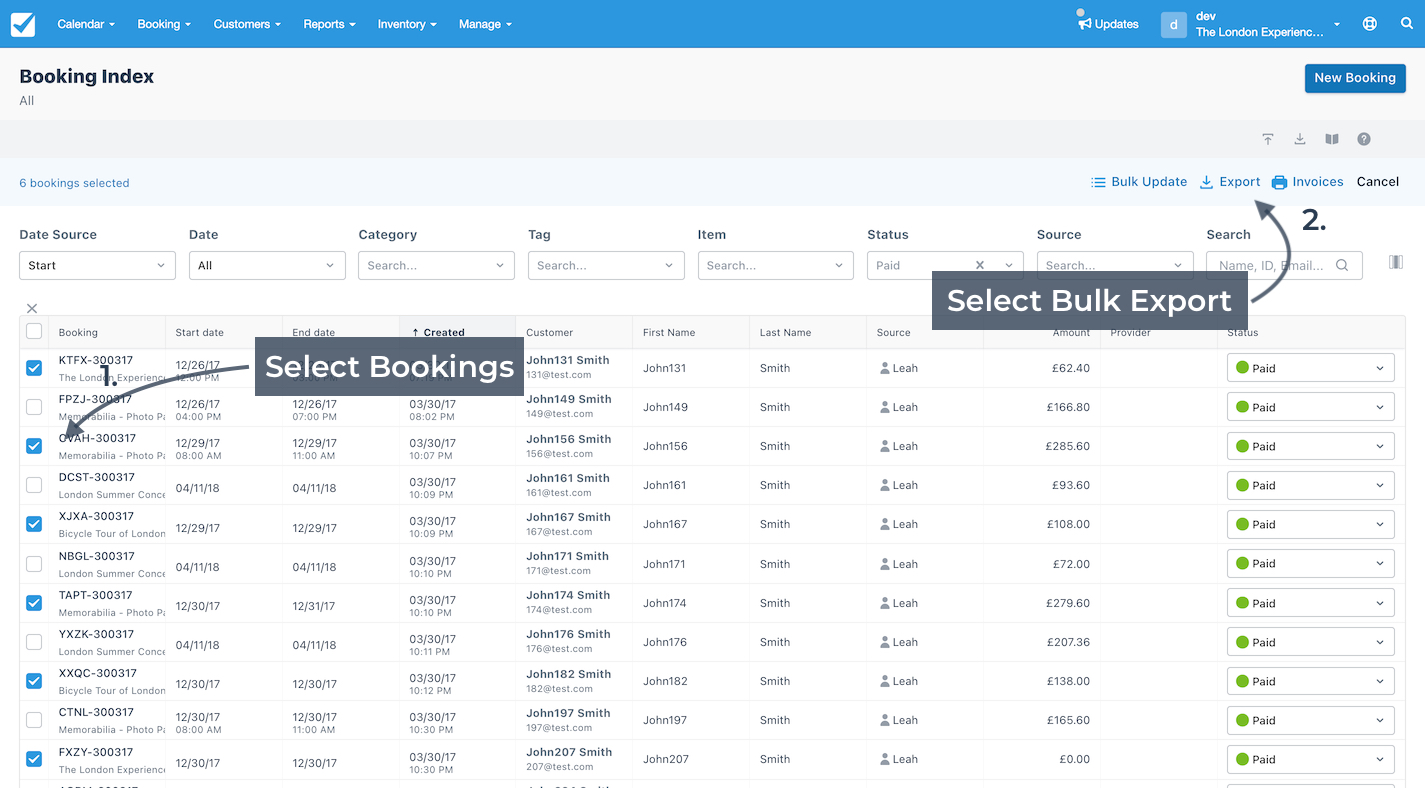The height and width of the screenshot is (788, 1425).
Task: Open the Reports menu
Action: pos(330,24)
